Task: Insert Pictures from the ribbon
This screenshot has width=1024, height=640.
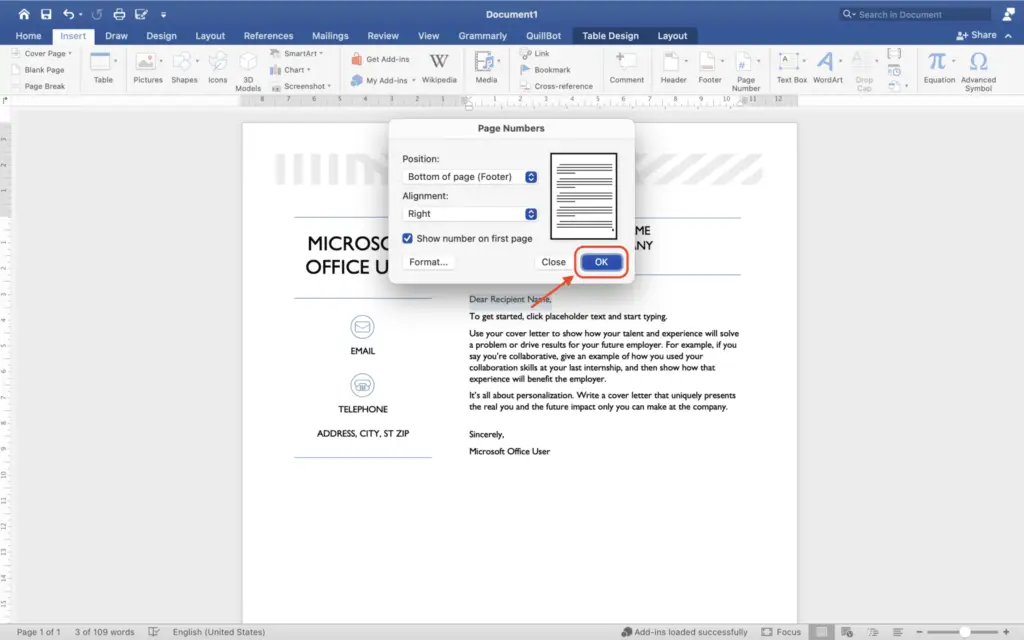Action: click(x=148, y=67)
